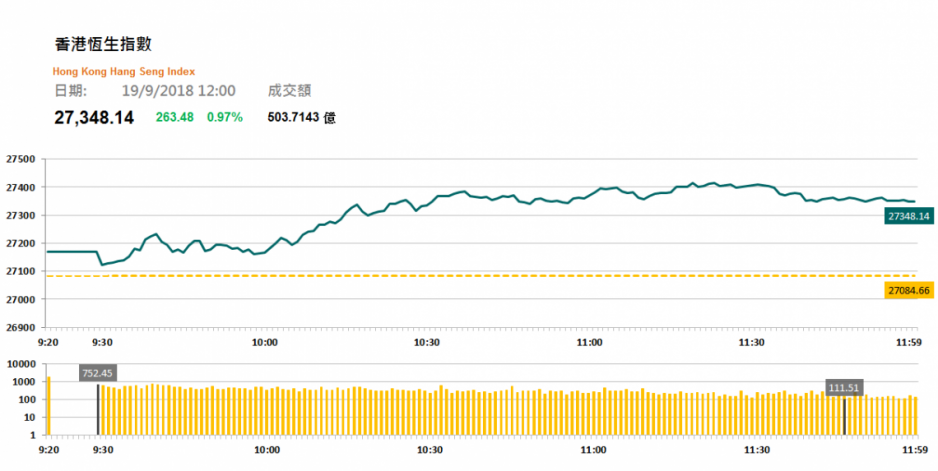The width and height of the screenshot is (938, 471).
Task: Click the 11:00 label on volume axis
Action: [592, 449]
